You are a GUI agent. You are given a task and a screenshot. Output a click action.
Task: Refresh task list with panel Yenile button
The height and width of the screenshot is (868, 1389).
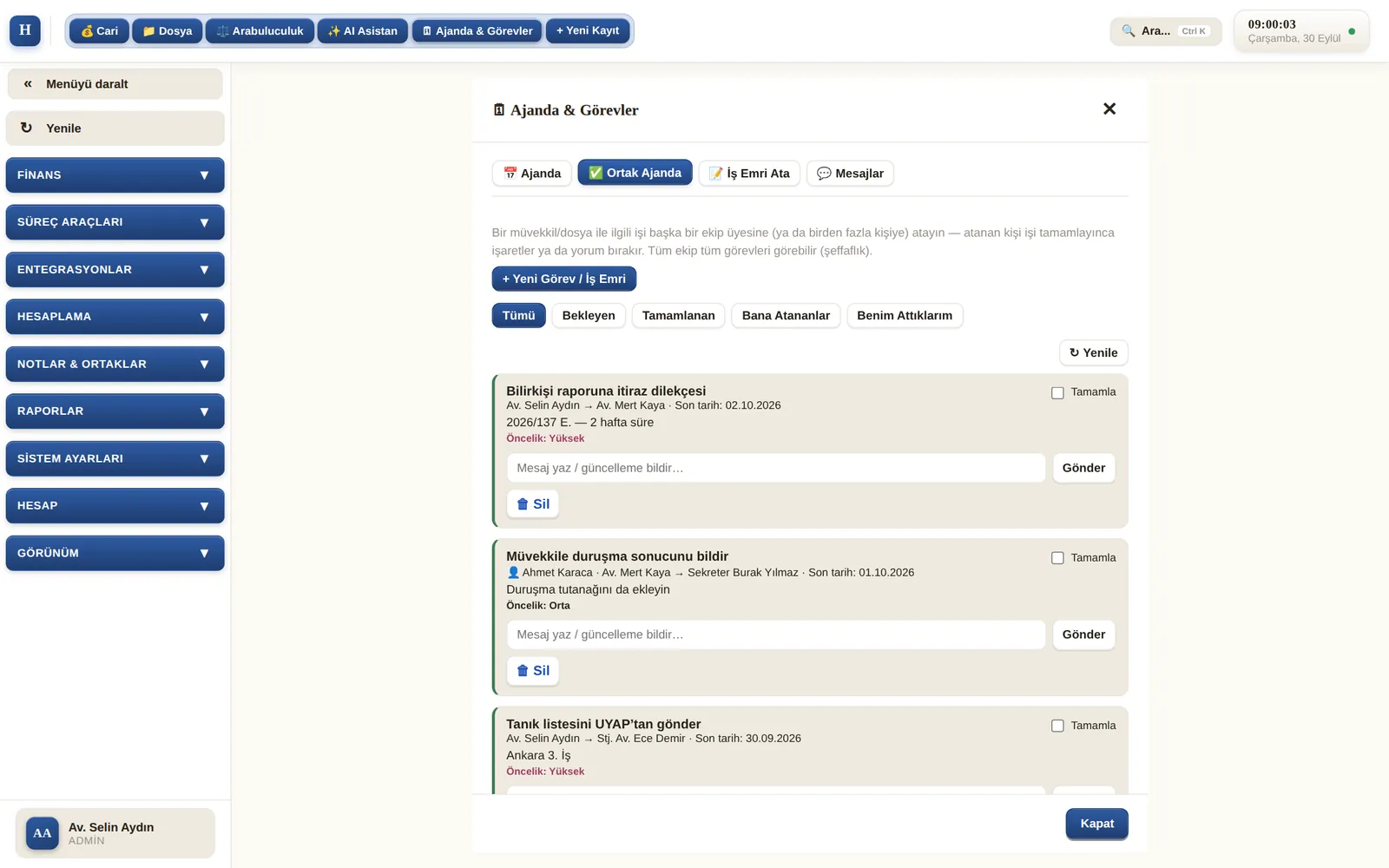pos(1094,352)
